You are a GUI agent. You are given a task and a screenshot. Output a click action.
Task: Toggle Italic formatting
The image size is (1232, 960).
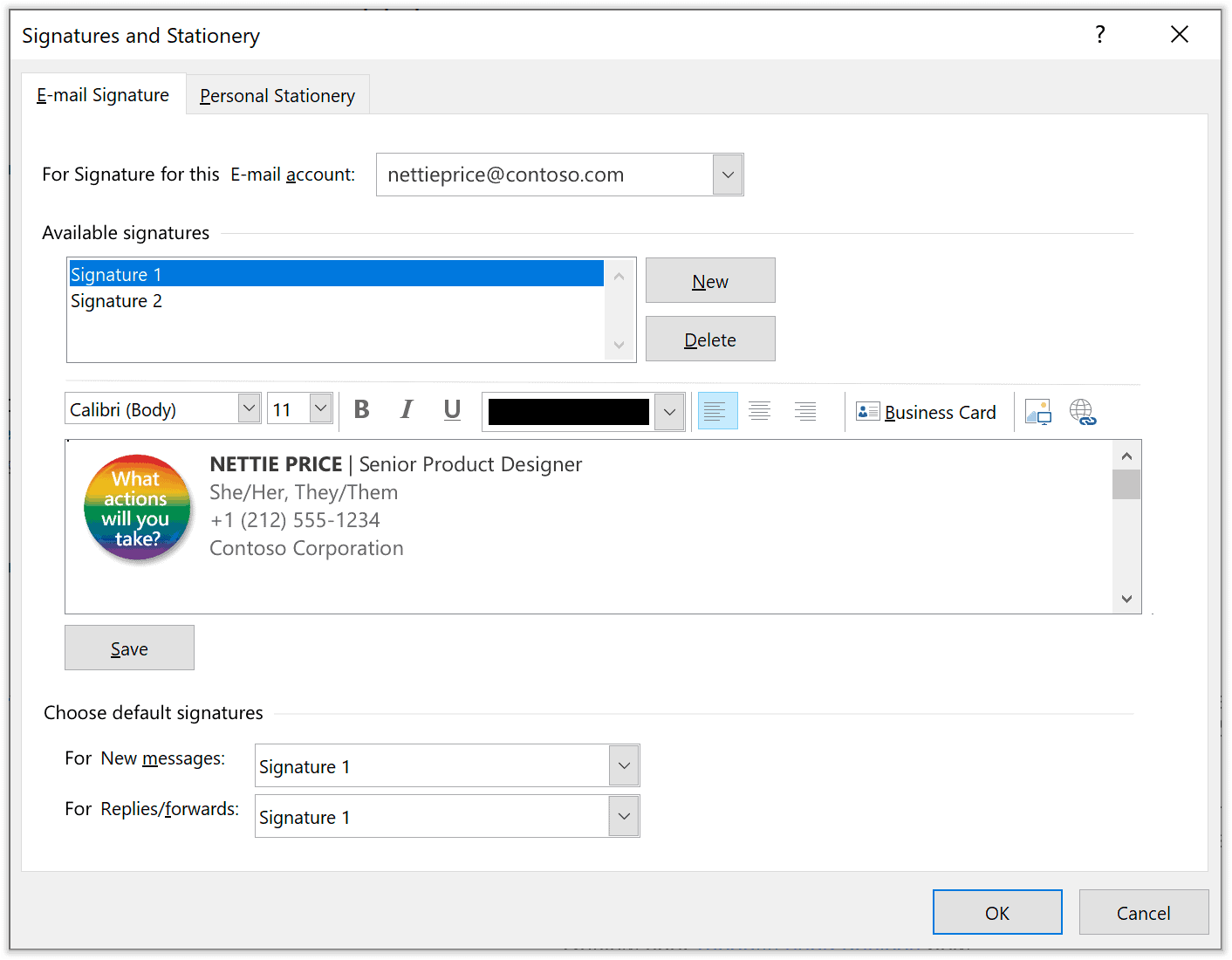(407, 409)
